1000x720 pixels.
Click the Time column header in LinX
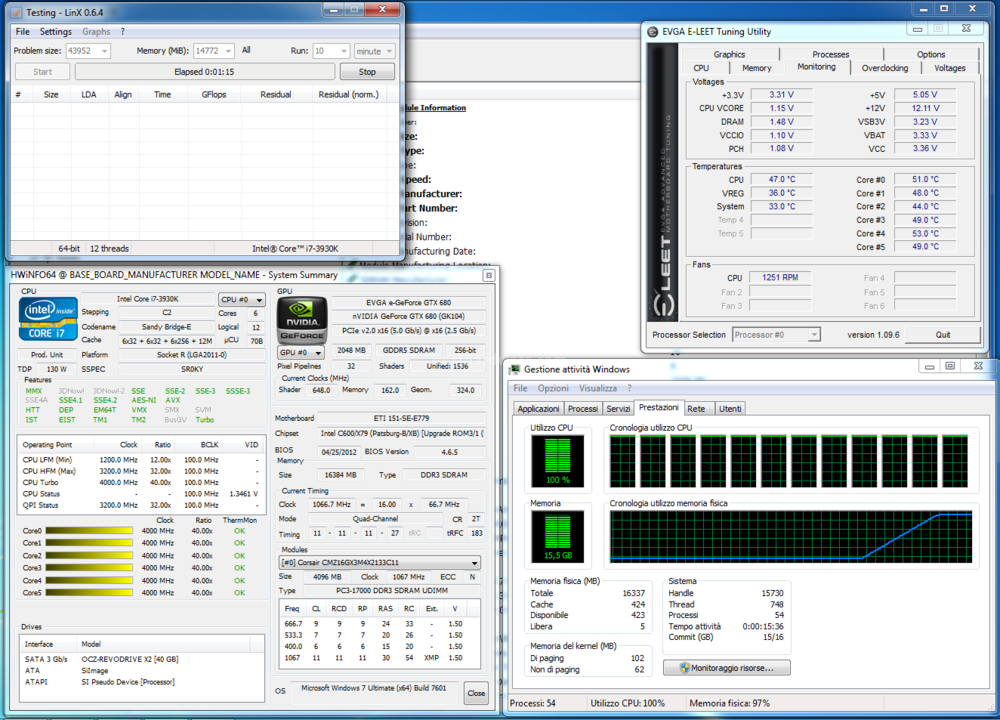(162, 94)
